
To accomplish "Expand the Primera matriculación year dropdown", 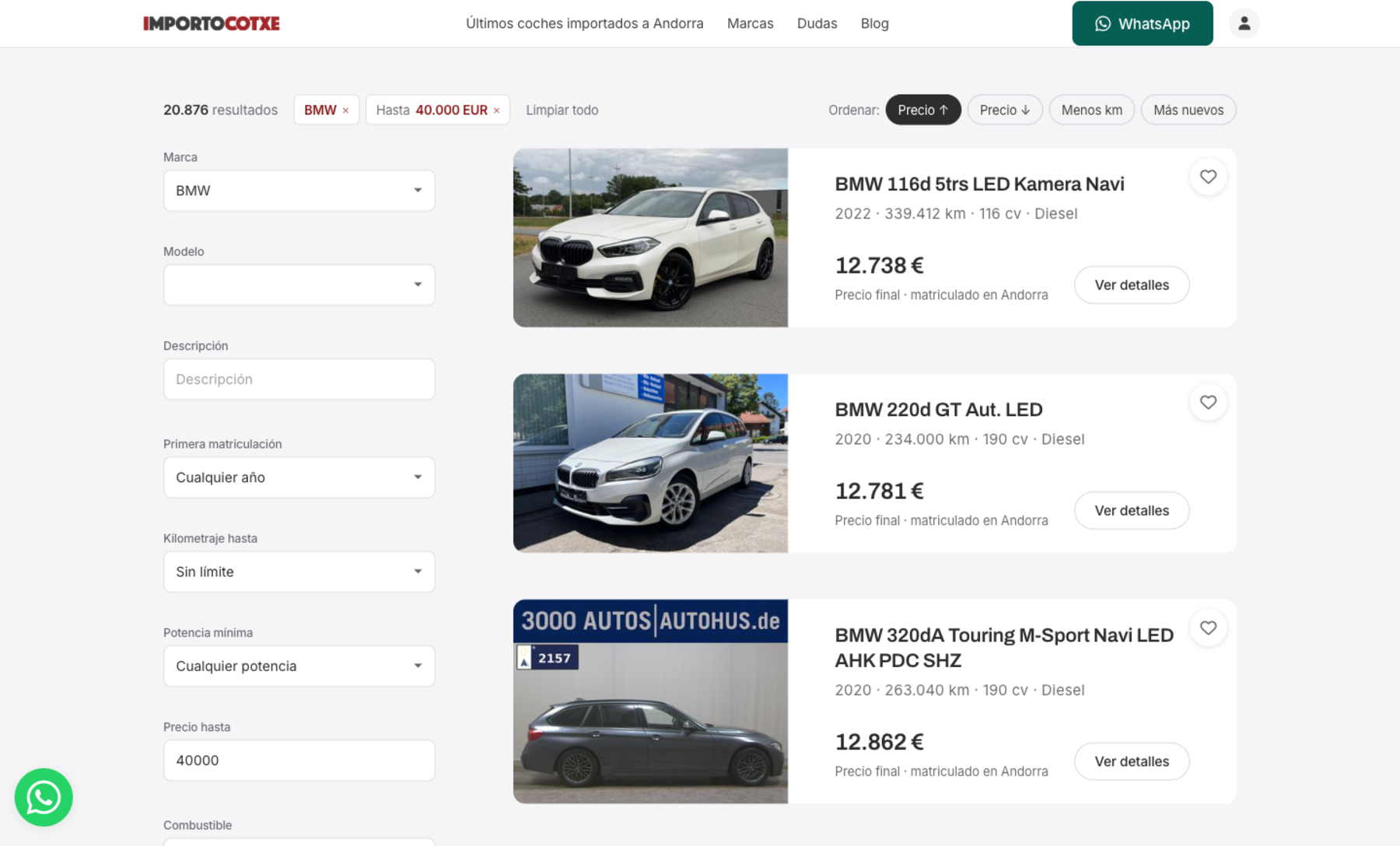I will [x=299, y=477].
